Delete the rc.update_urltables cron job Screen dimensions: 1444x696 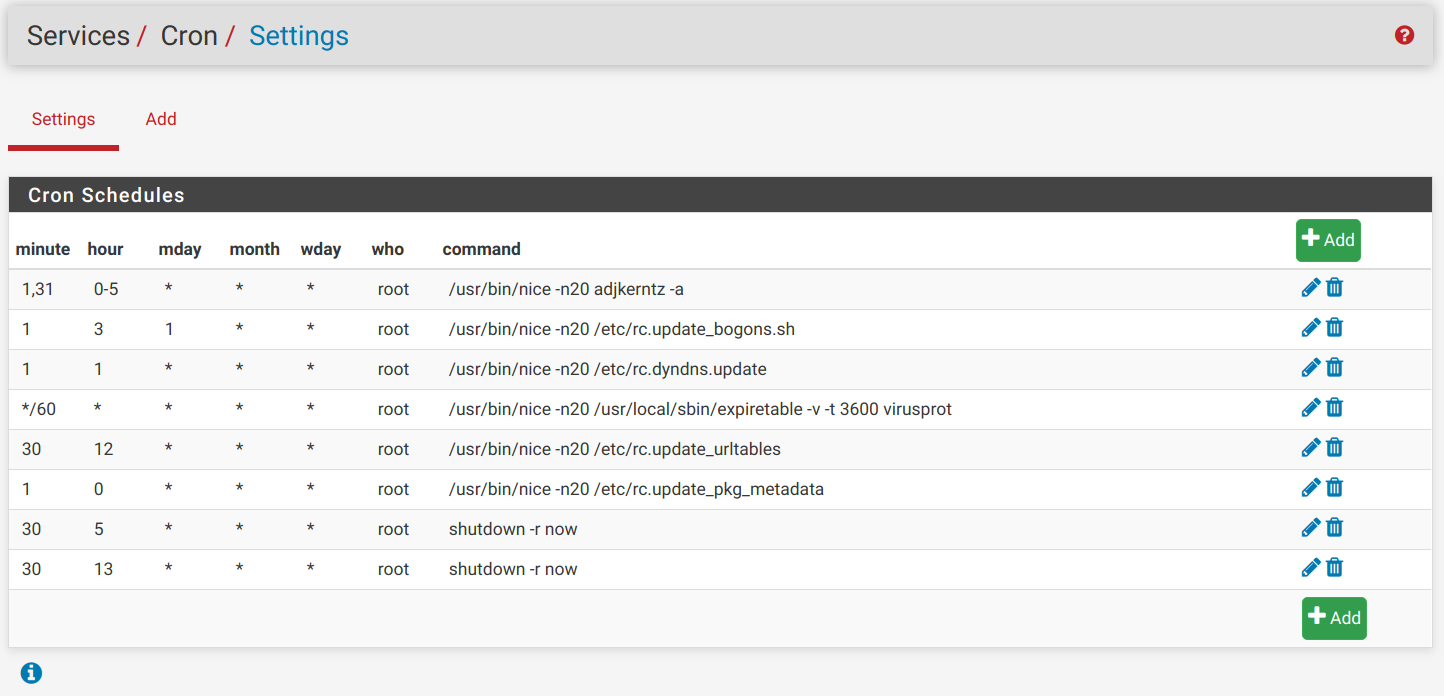click(x=1335, y=448)
